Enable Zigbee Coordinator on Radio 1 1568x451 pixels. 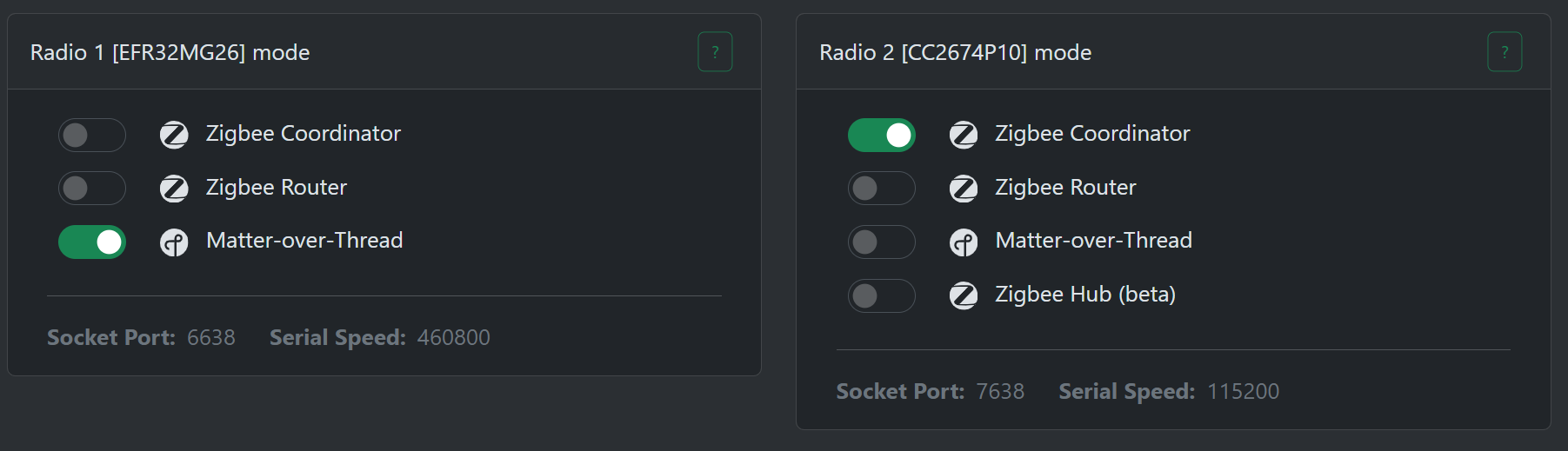click(92, 135)
